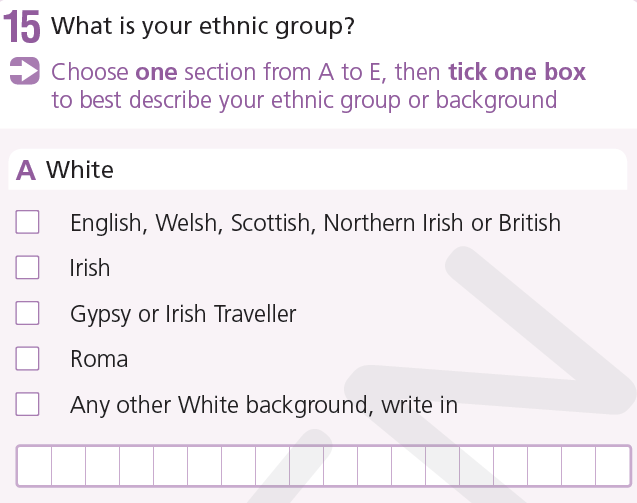Click the first write-in character box

pyautogui.click(x=35, y=466)
